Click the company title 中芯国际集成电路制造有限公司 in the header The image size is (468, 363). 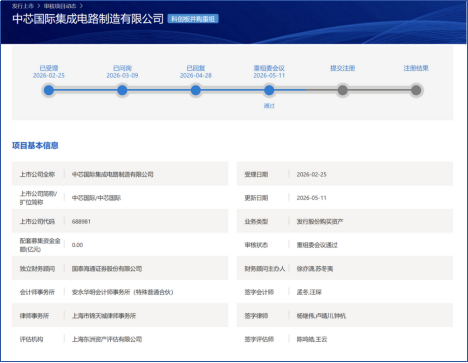[88, 19]
